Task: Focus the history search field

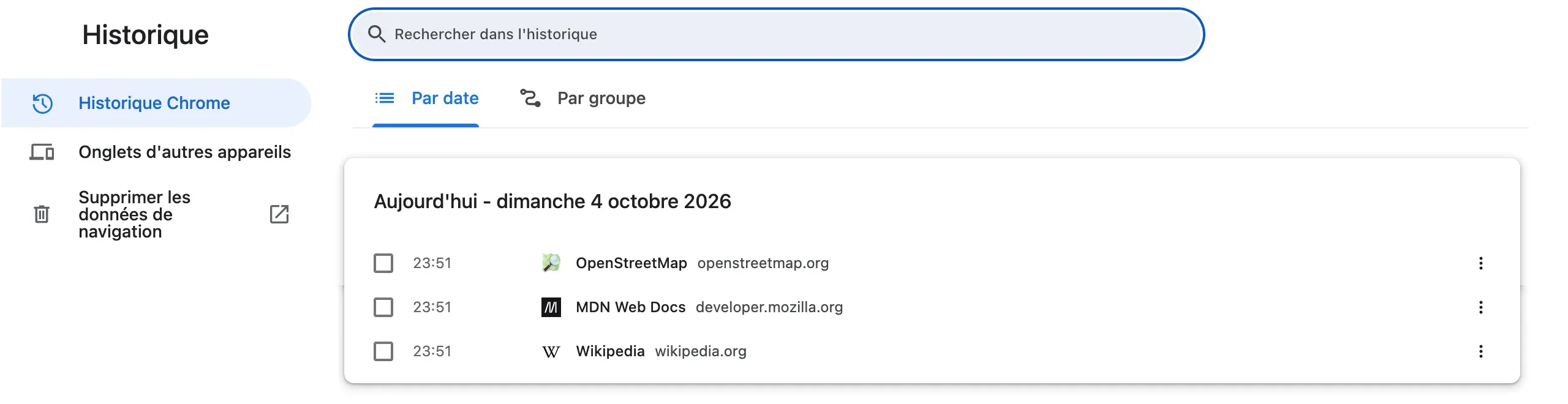Action: click(x=776, y=34)
